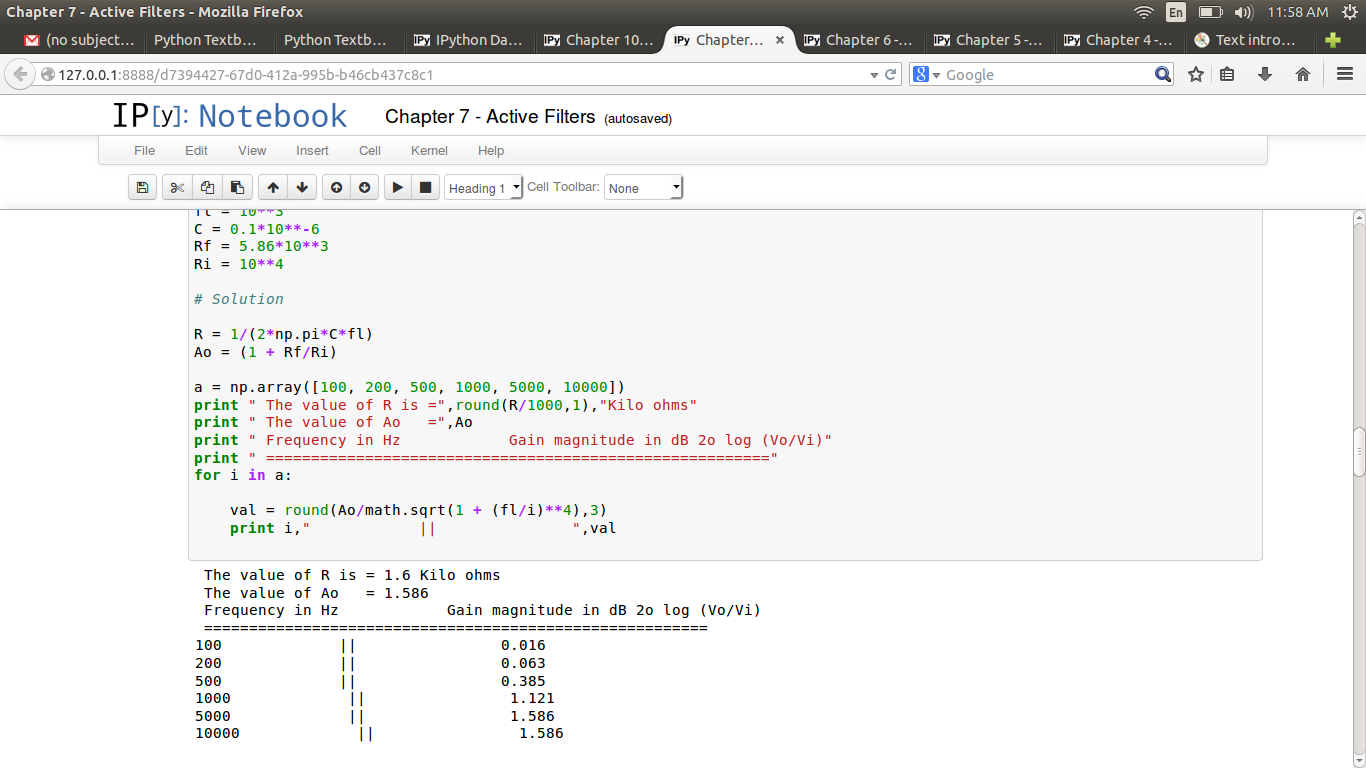
Task: Switch to the Chapter 6 tab
Action: [857, 40]
